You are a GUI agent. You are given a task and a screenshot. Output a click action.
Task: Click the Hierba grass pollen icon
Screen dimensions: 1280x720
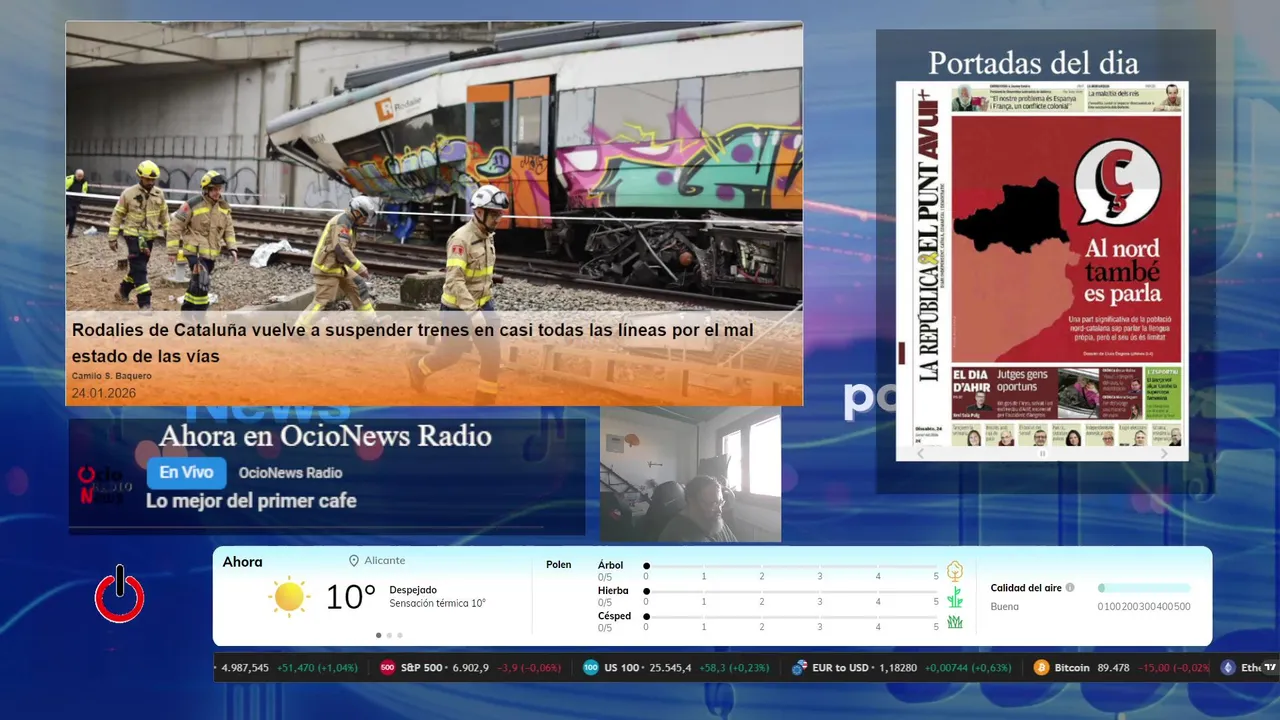[x=955, y=597]
